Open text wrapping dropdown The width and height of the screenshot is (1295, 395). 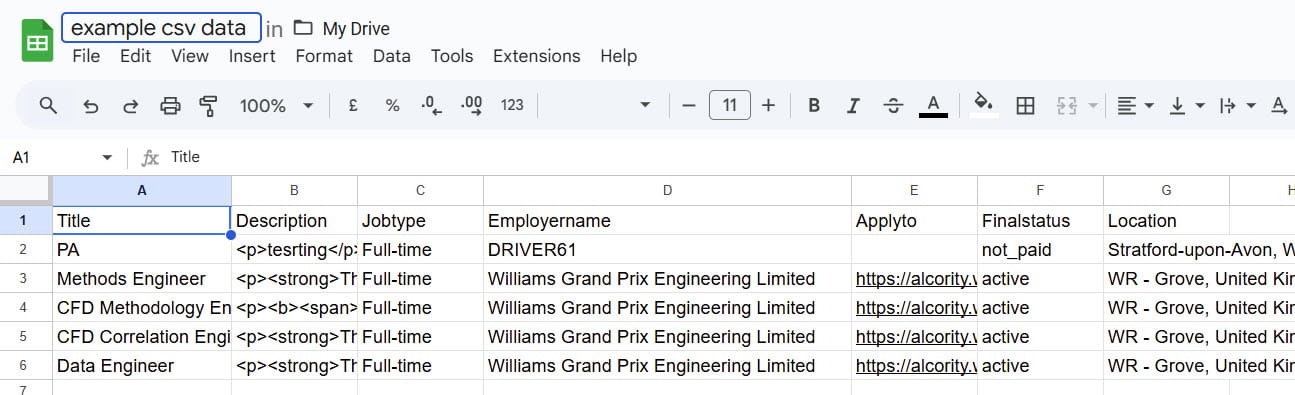pos(1238,105)
